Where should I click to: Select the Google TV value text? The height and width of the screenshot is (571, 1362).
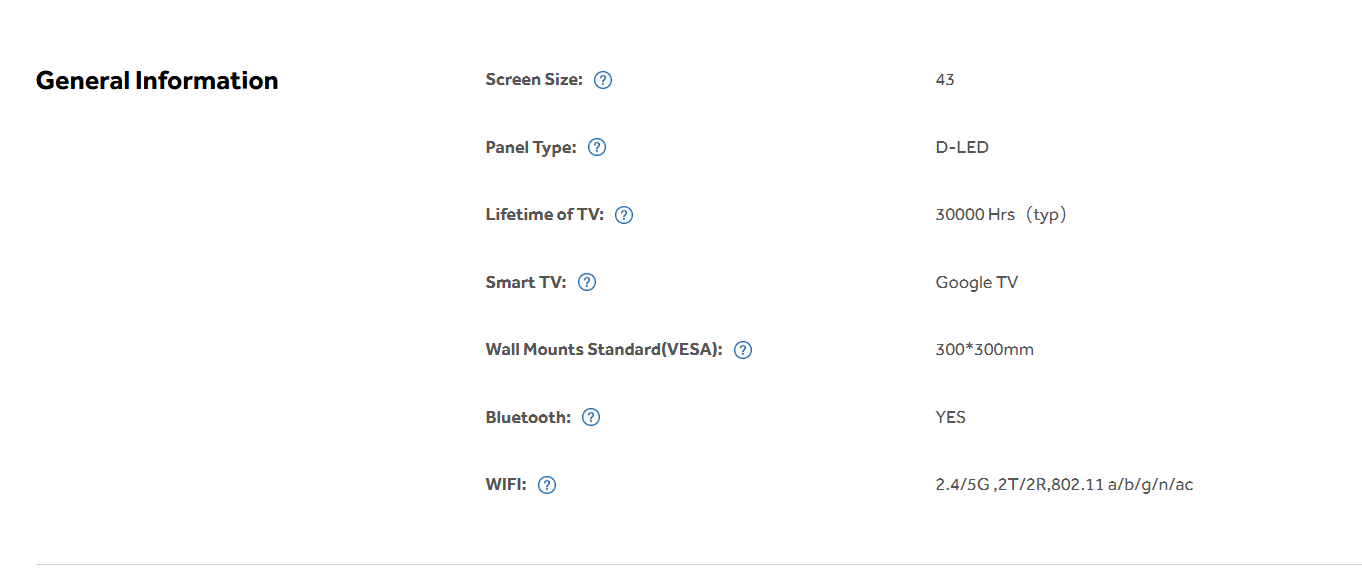click(x=977, y=282)
